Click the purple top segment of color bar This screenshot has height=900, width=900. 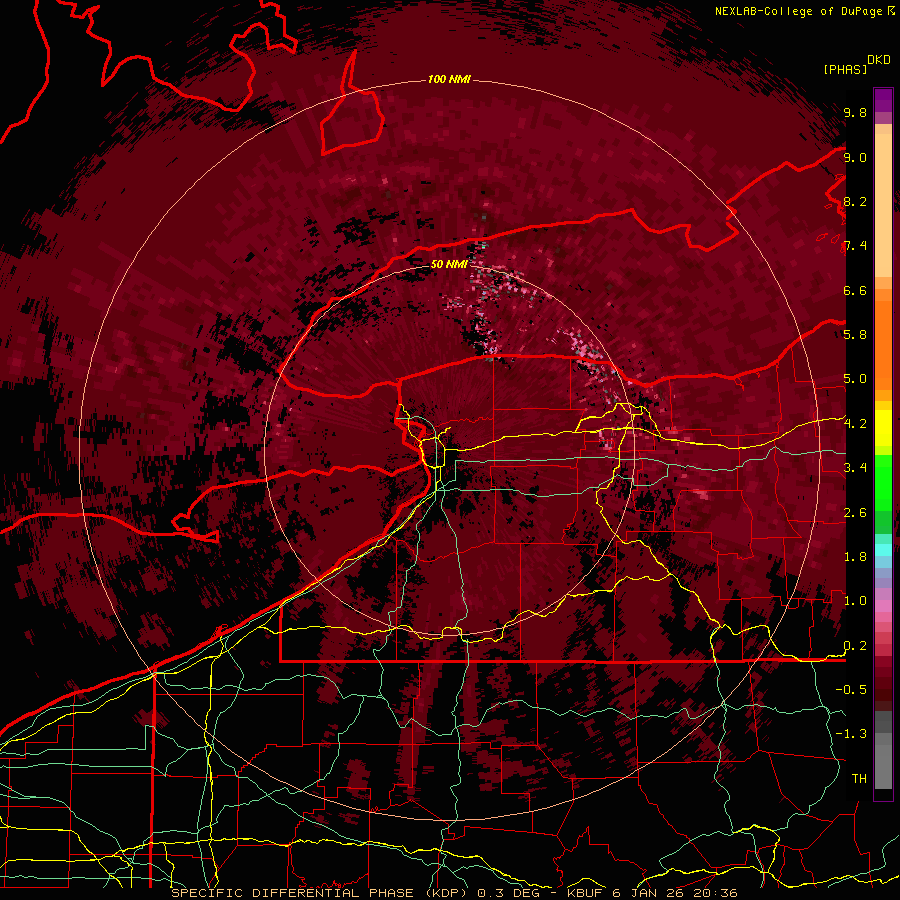tap(883, 100)
